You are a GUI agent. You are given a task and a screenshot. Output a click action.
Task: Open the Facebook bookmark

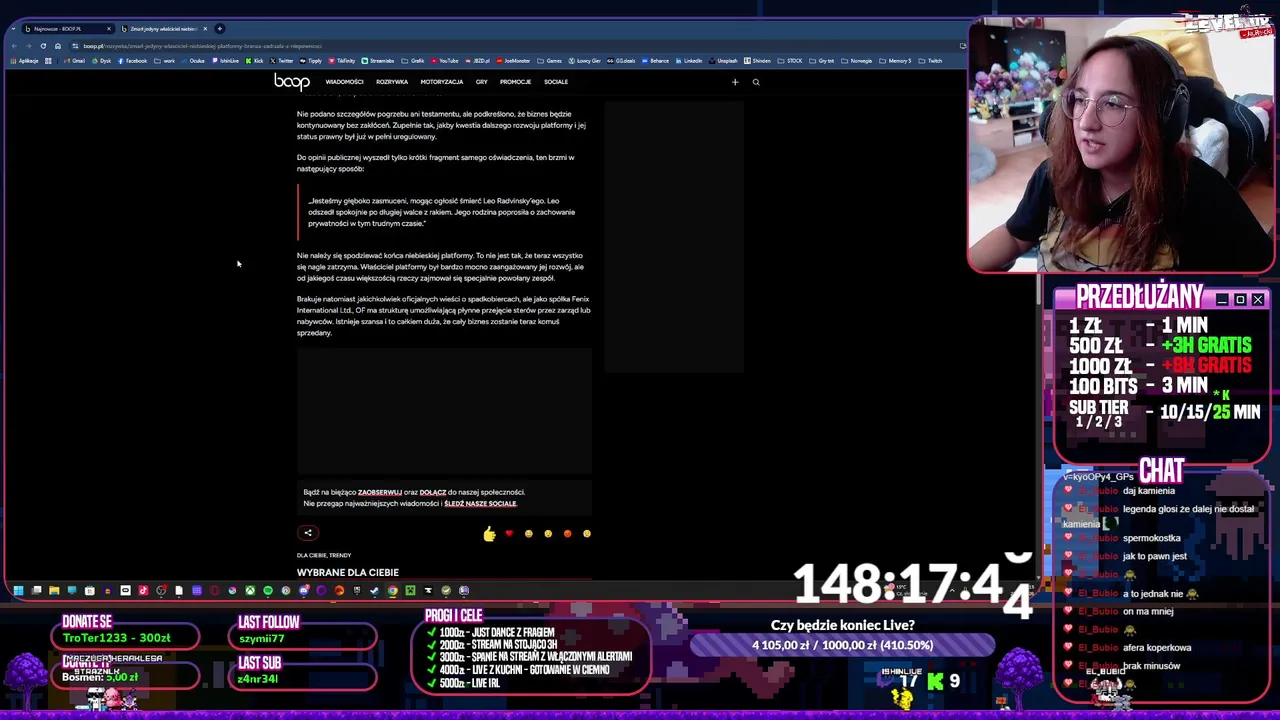point(132,61)
